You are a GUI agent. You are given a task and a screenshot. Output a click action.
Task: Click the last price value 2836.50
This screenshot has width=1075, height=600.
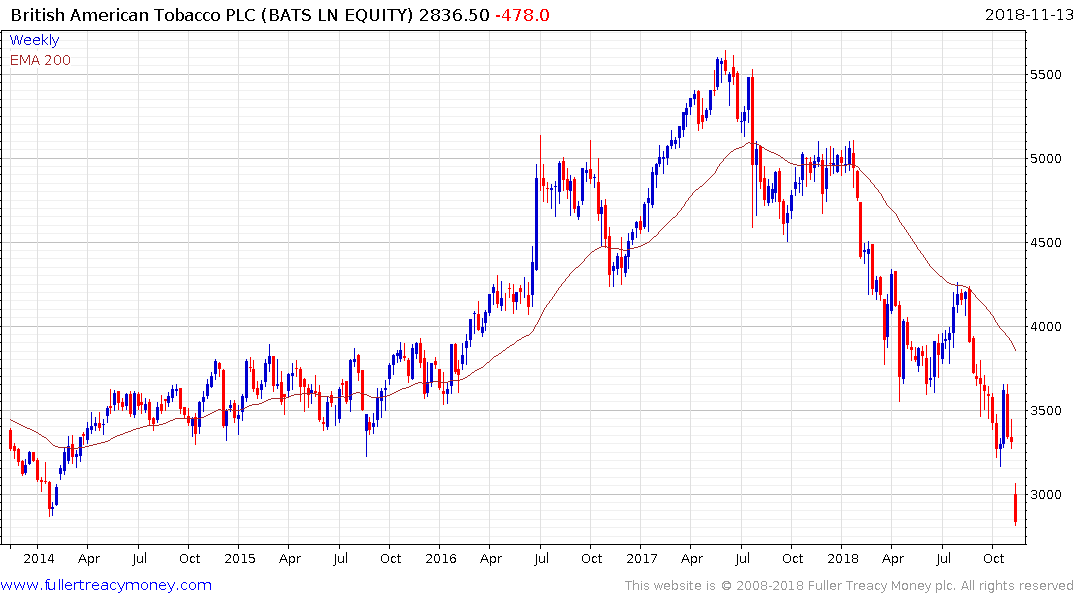point(454,15)
